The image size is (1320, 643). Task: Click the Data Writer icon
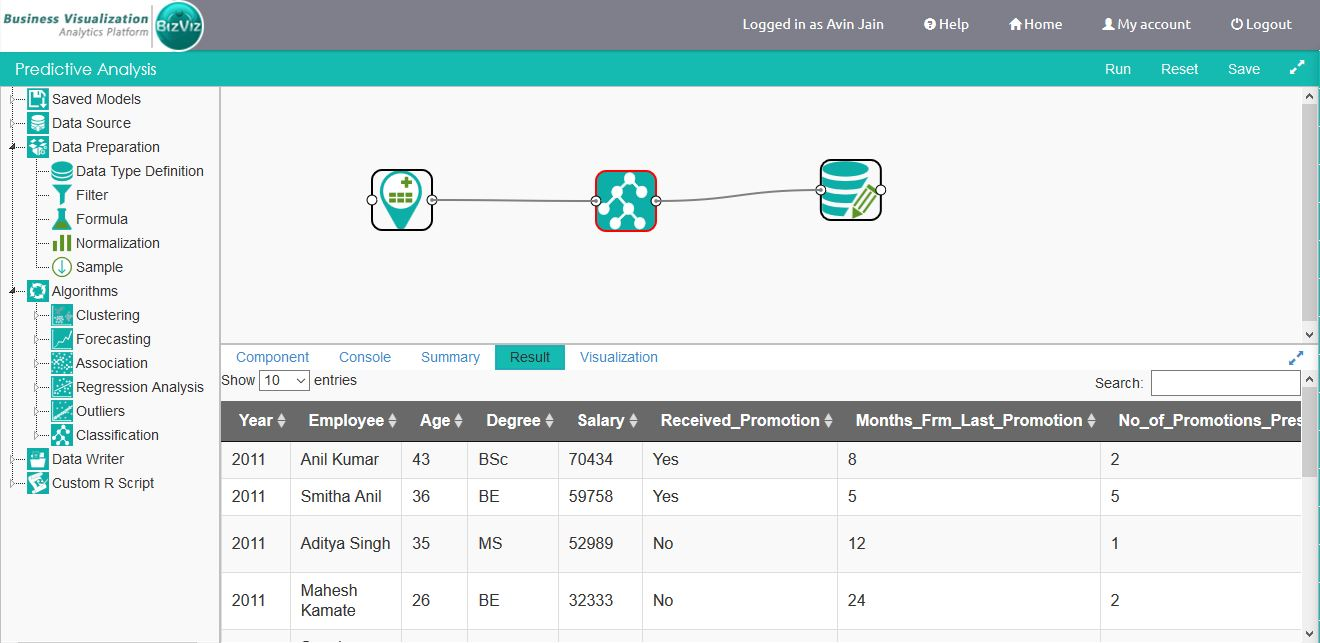point(38,459)
